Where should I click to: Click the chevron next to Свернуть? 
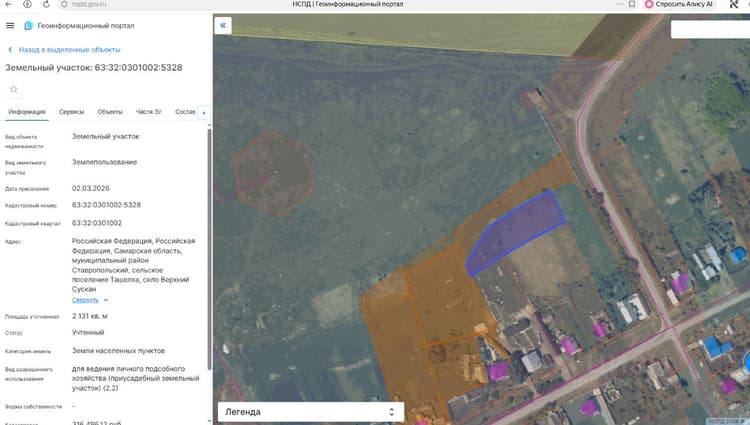pos(106,300)
